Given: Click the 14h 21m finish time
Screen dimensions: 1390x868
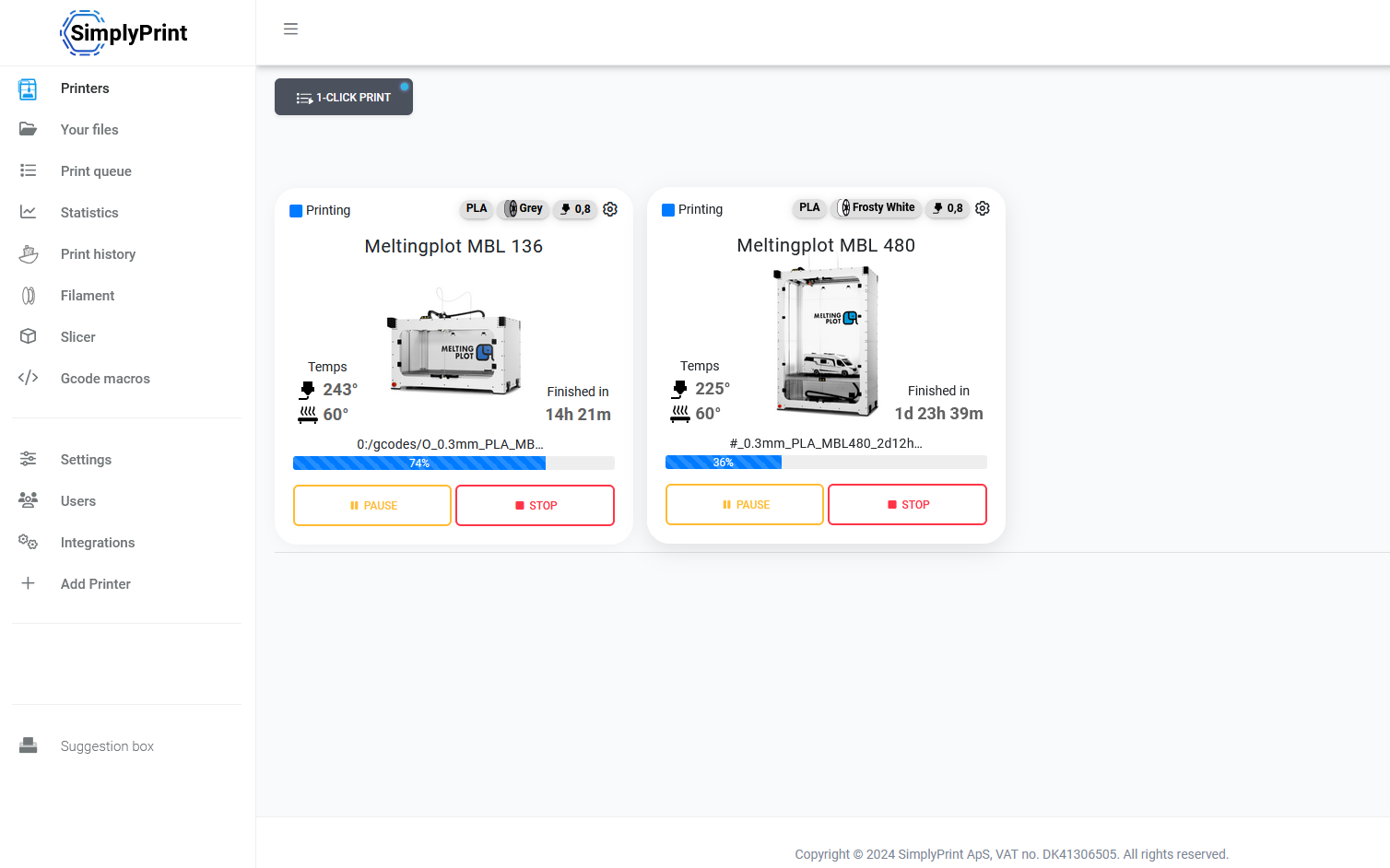Looking at the screenshot, I should [x=578, y=415].
